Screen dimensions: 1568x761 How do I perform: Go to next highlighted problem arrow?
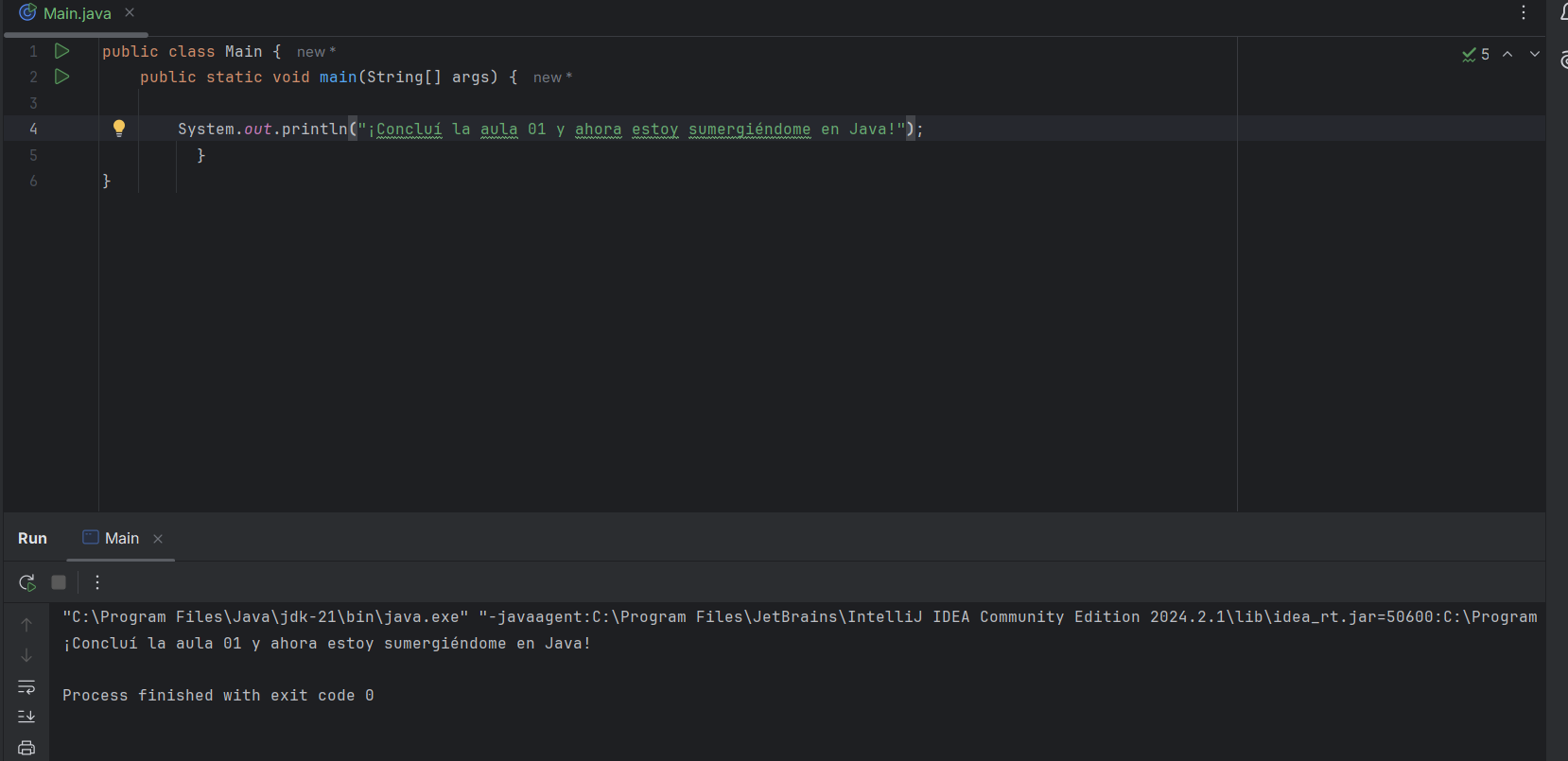(1535, 55)
